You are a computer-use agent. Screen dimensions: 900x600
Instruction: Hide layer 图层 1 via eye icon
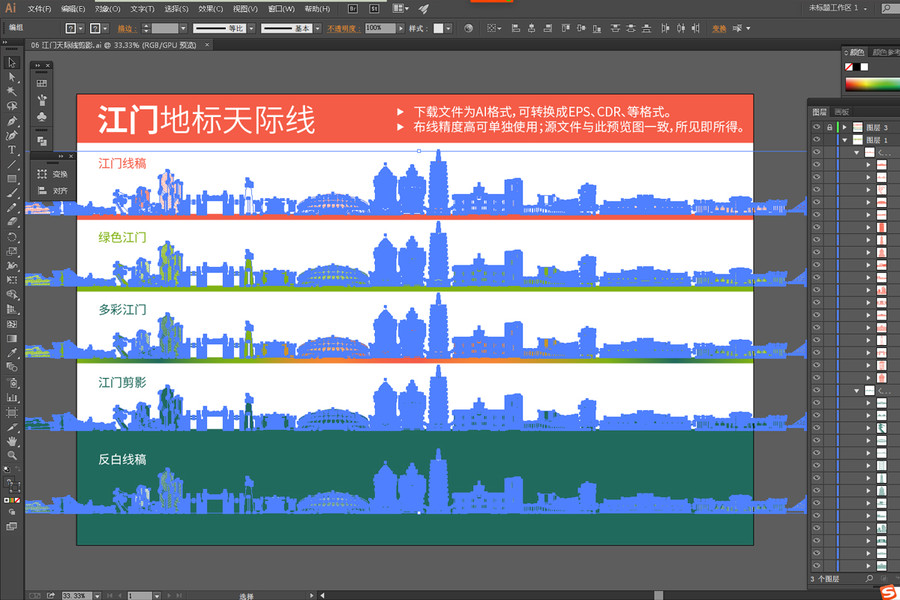(x=816, y=140)
